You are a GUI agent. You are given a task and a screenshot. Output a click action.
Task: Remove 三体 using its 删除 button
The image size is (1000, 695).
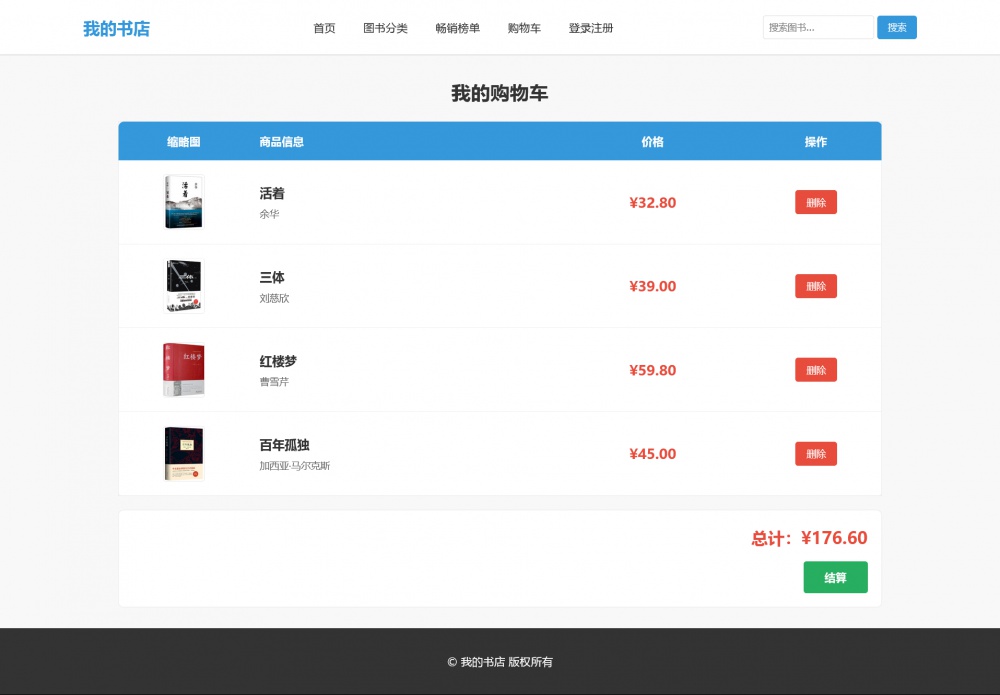click(815, 286)
